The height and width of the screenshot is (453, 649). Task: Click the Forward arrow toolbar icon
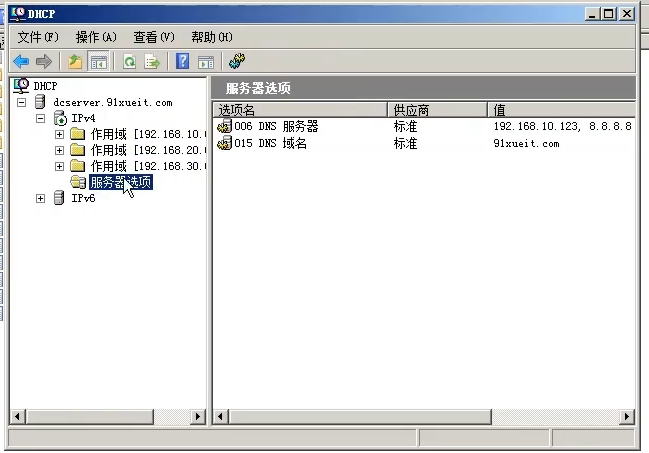[x=43, y=62]
